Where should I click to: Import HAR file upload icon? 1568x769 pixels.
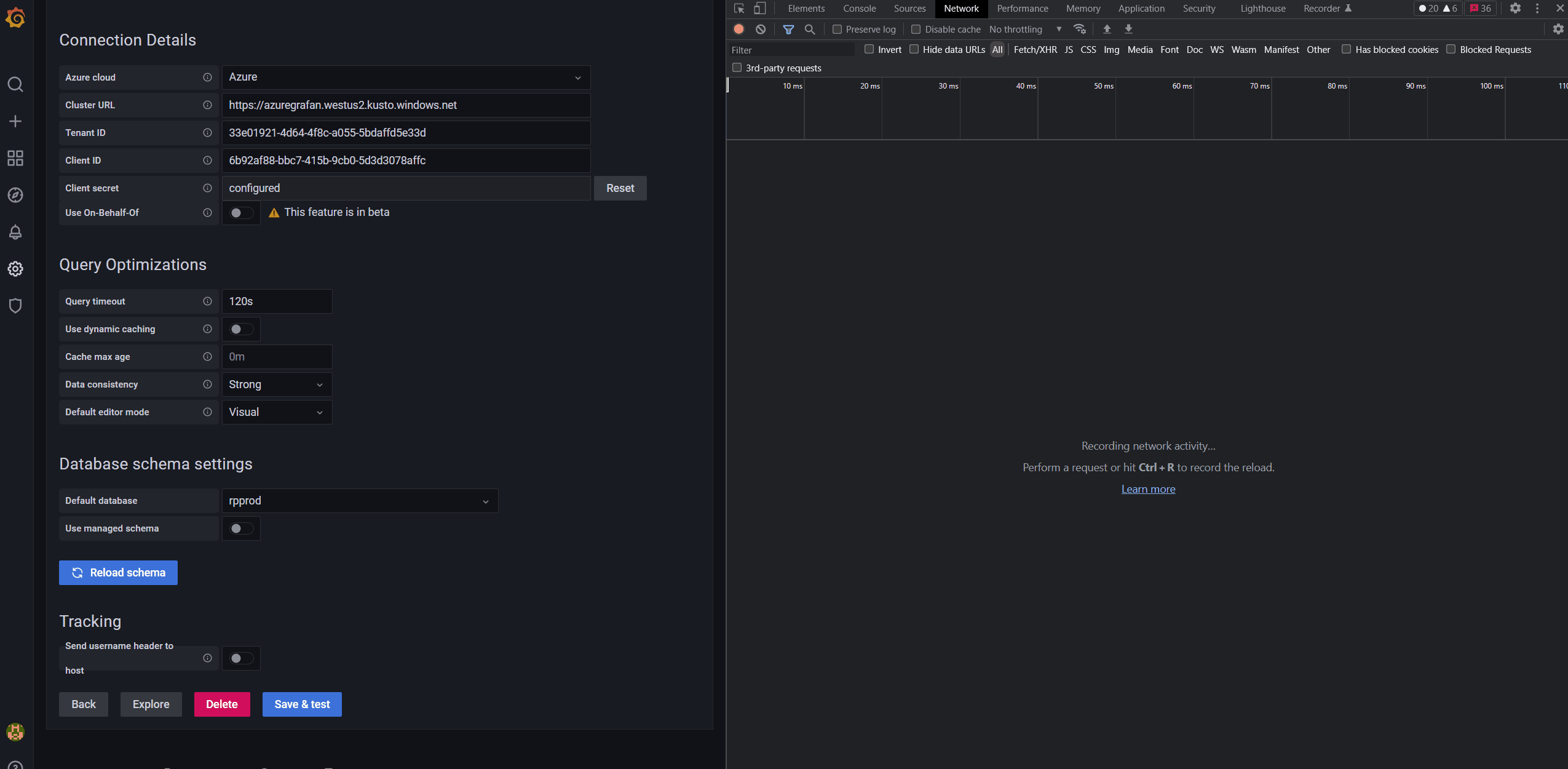click(1107, 29)
